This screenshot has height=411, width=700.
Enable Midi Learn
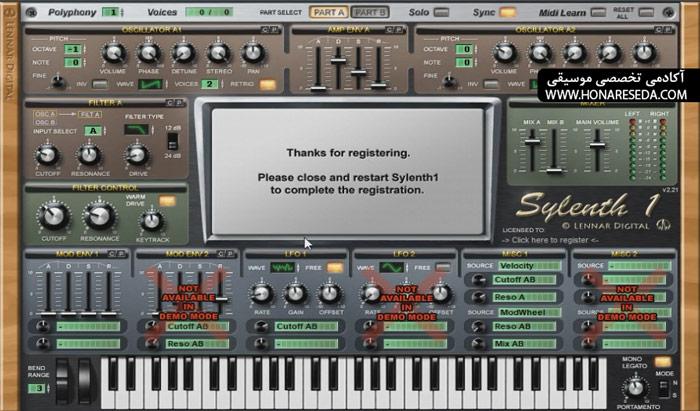598,12
